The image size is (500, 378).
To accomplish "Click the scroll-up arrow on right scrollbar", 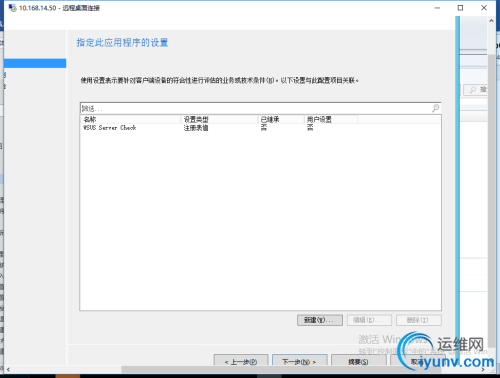I will [491, 21].
